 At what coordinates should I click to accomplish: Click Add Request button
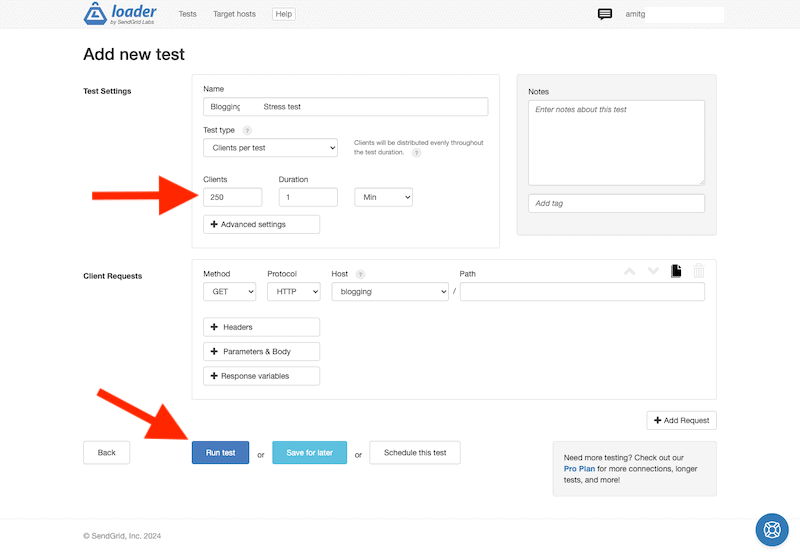coord(682,420)
